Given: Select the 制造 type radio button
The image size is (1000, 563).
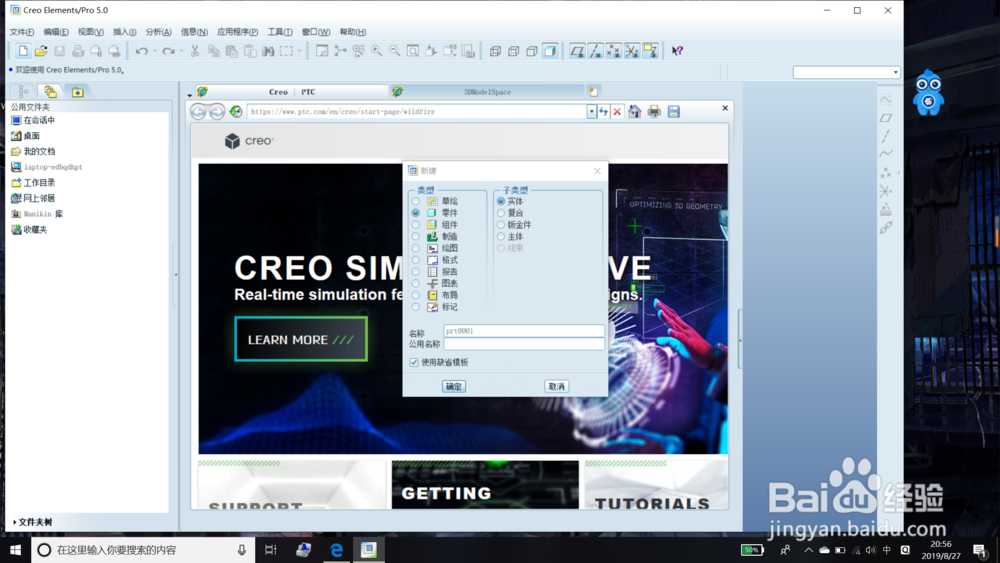Looking at the screenshot, I should pyautogui.click(x=416, y=237).
